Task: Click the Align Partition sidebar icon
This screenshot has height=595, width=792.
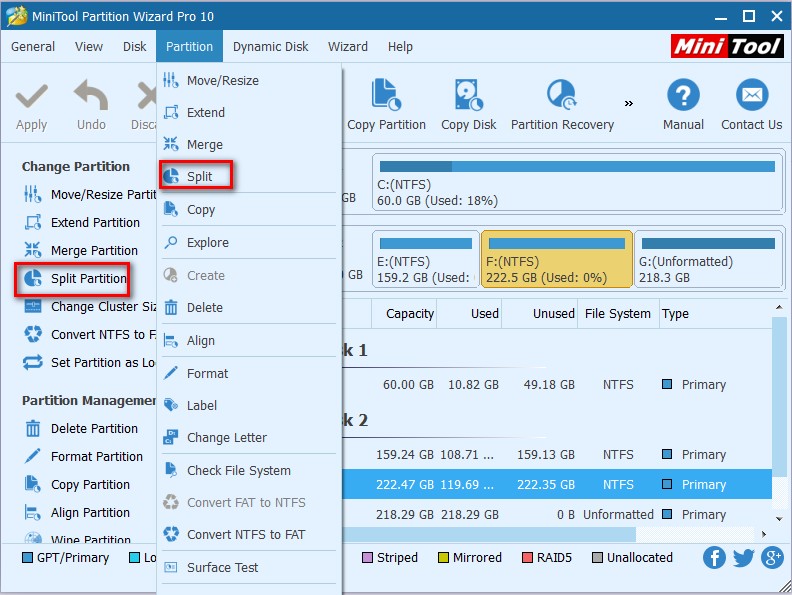Action: pos(33,513)
